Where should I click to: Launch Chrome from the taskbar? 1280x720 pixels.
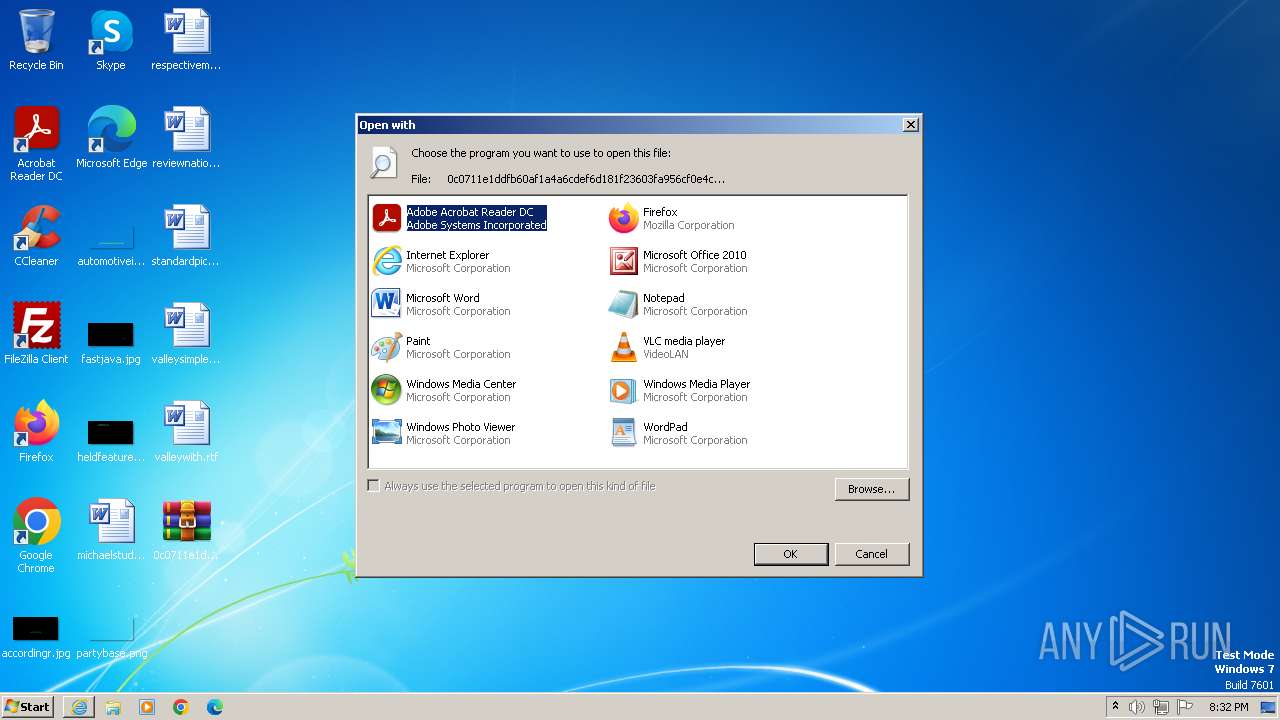point(181,707)
